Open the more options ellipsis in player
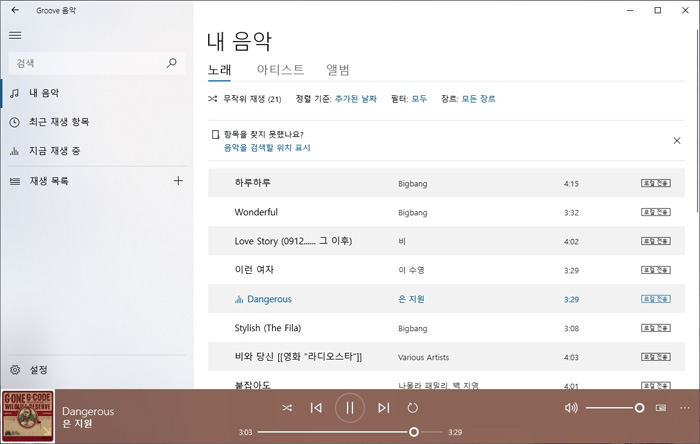700x444 pixels. tap(685, 408)
